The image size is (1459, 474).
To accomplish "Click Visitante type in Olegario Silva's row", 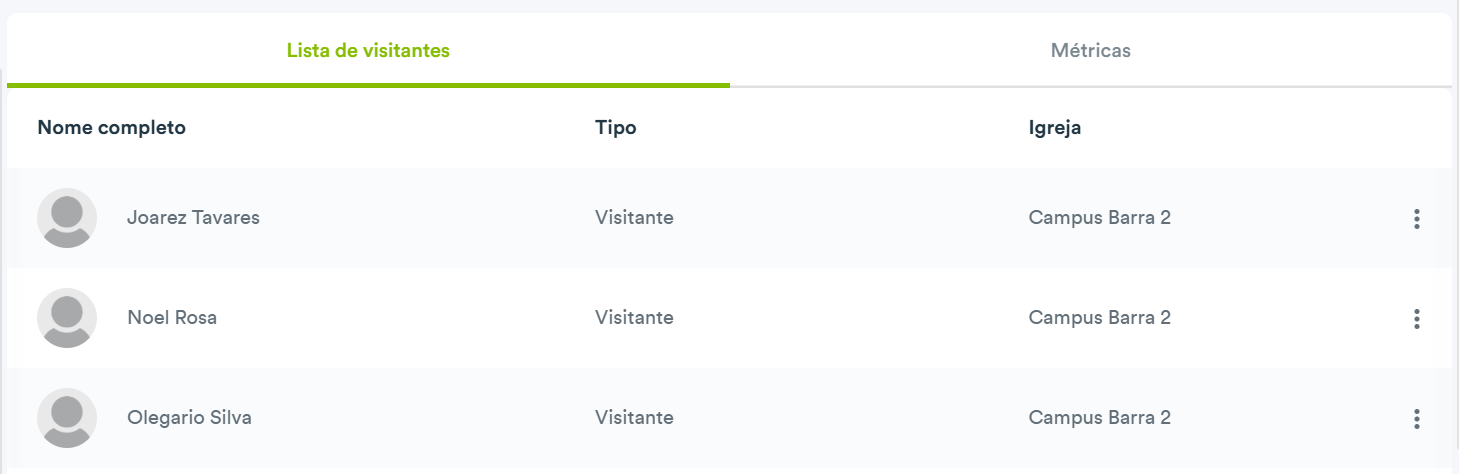I will [634, 417].
